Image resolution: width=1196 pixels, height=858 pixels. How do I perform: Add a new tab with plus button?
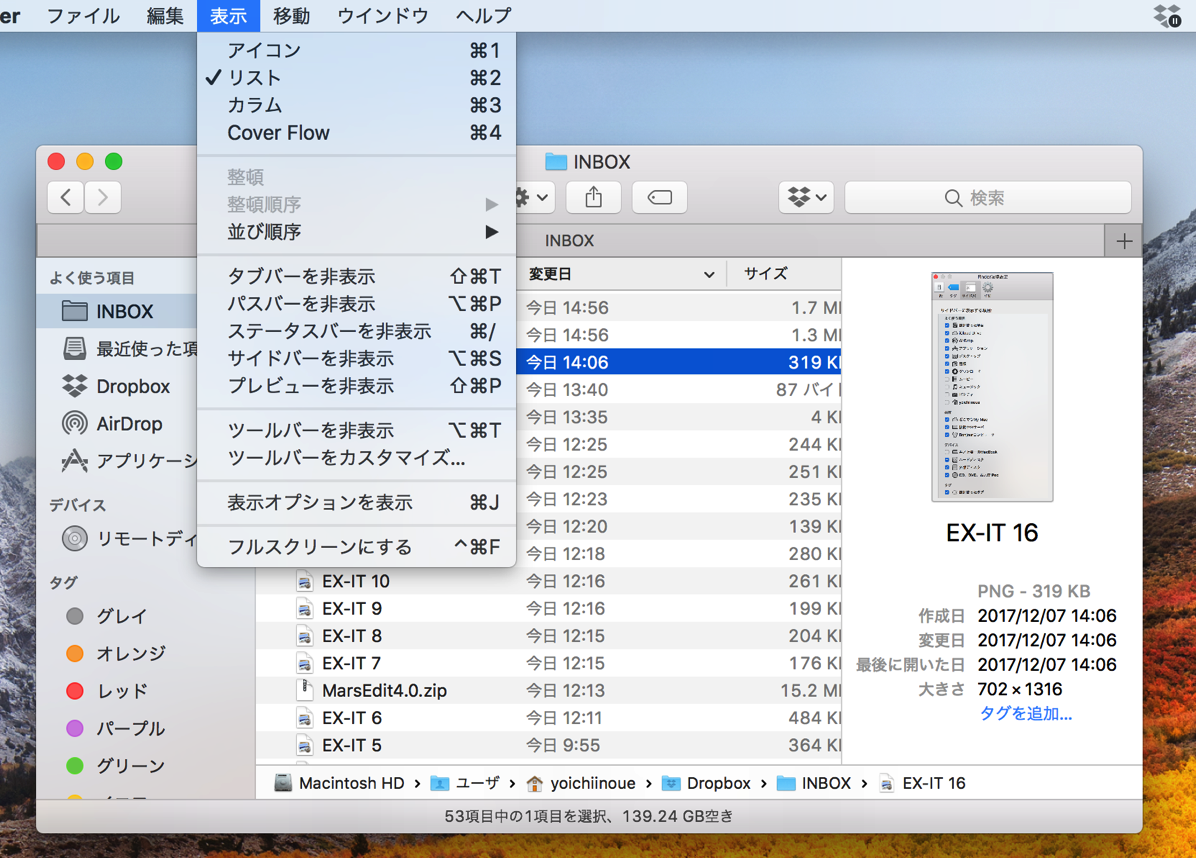(x=1124, y=241)
